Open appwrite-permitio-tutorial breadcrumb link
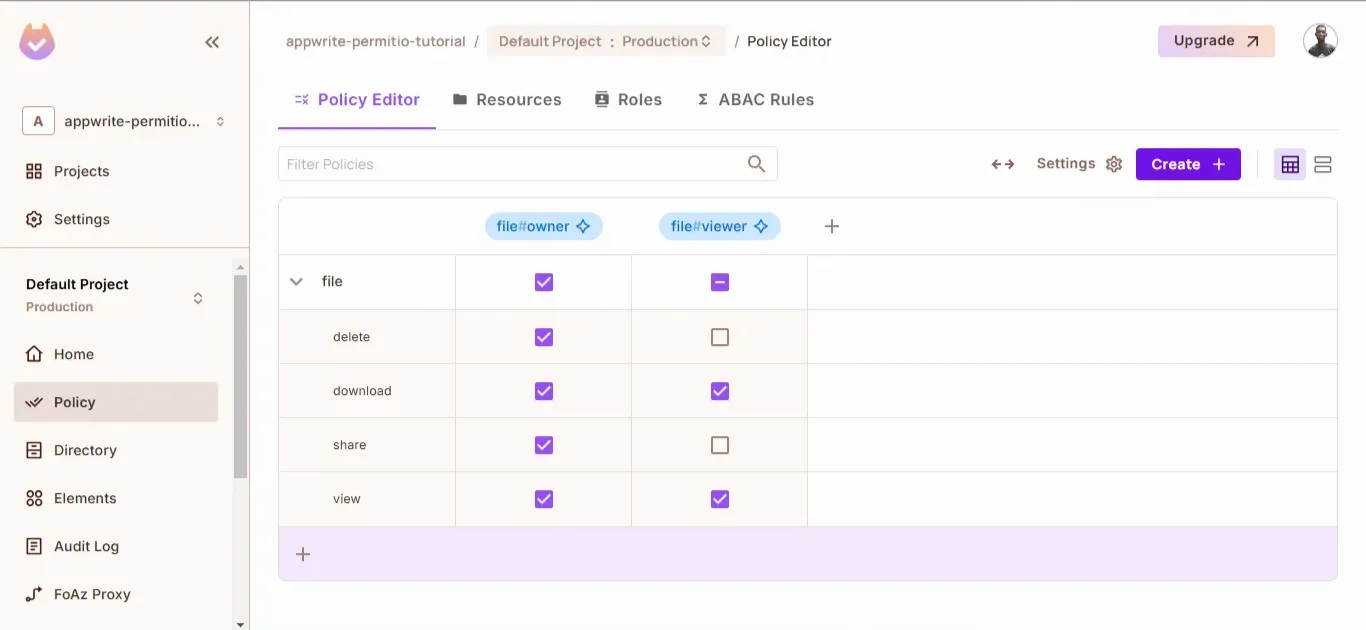Viewport: 1366px width, 630px height. tap(376, 41)
